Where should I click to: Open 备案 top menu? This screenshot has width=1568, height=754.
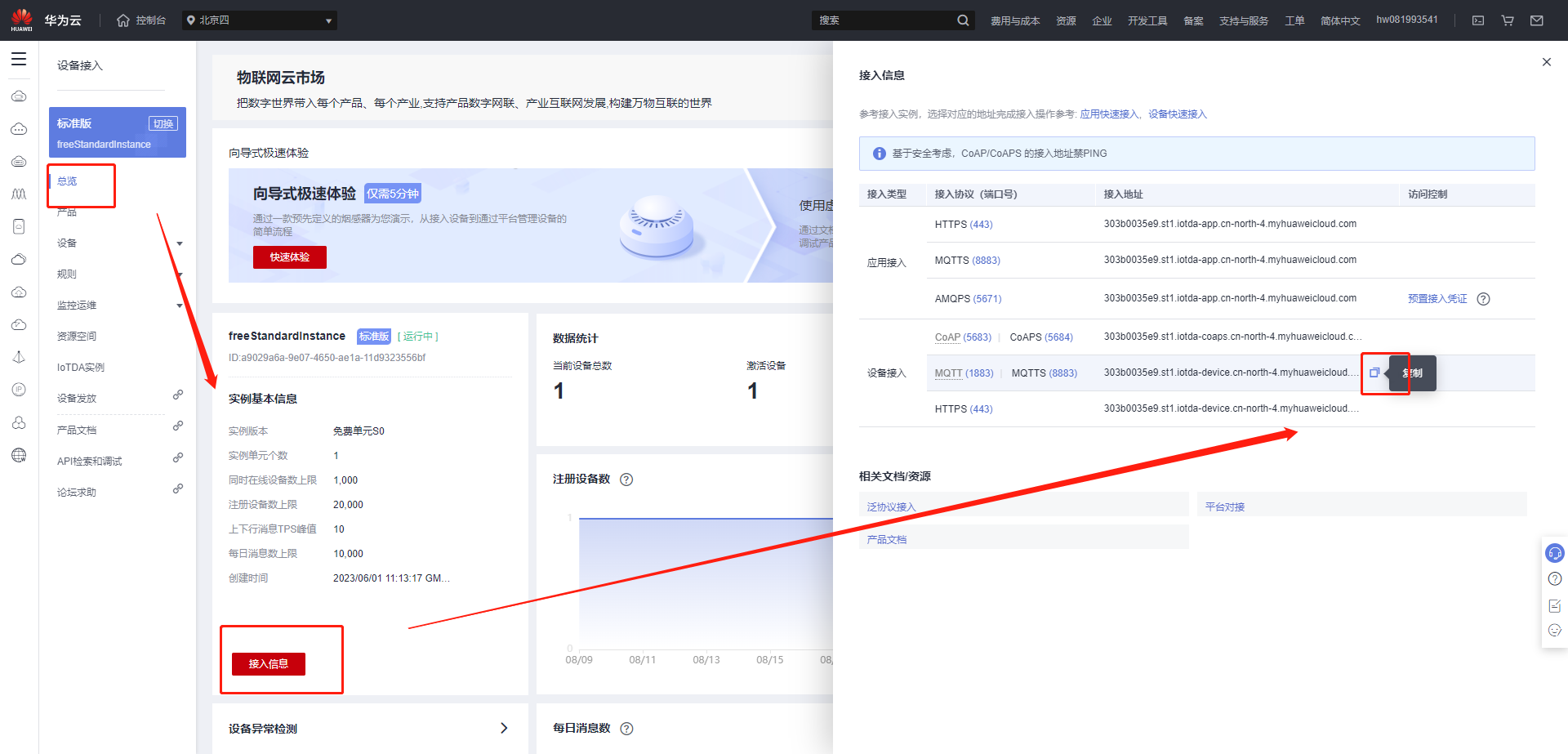click(1193, 20)
